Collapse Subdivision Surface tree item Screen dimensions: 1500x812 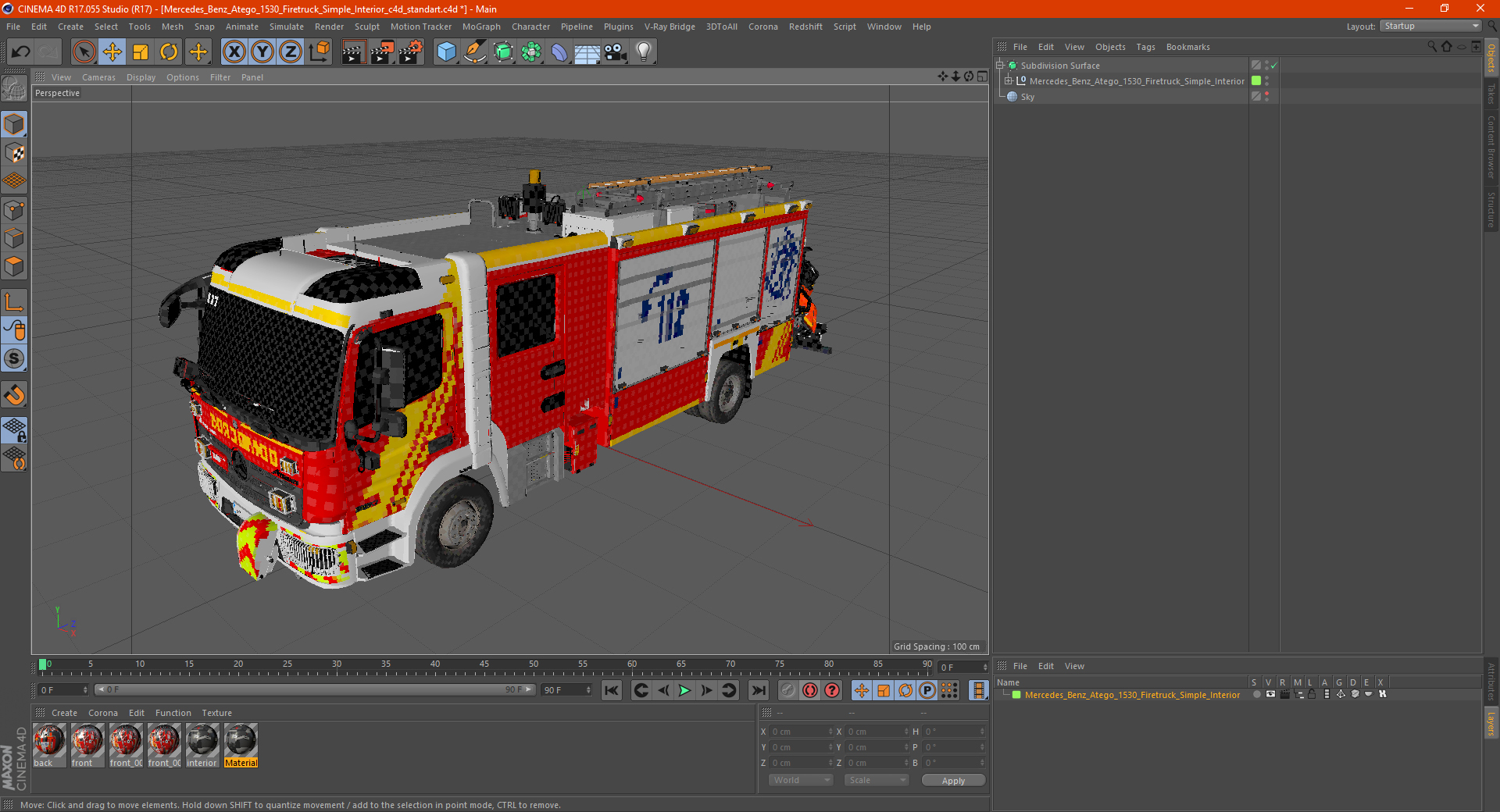point(1000,66)
